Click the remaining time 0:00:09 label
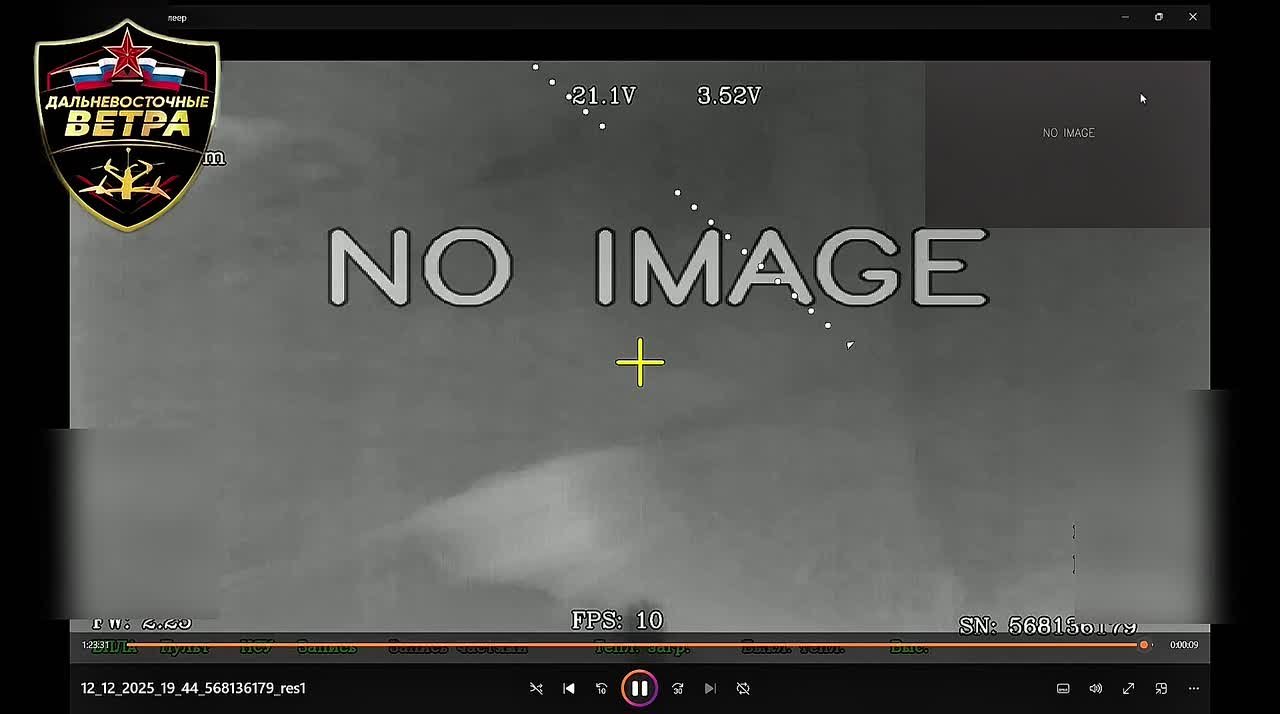Viewport: 1280px width, 714px height. click(x=1184, y=645)
